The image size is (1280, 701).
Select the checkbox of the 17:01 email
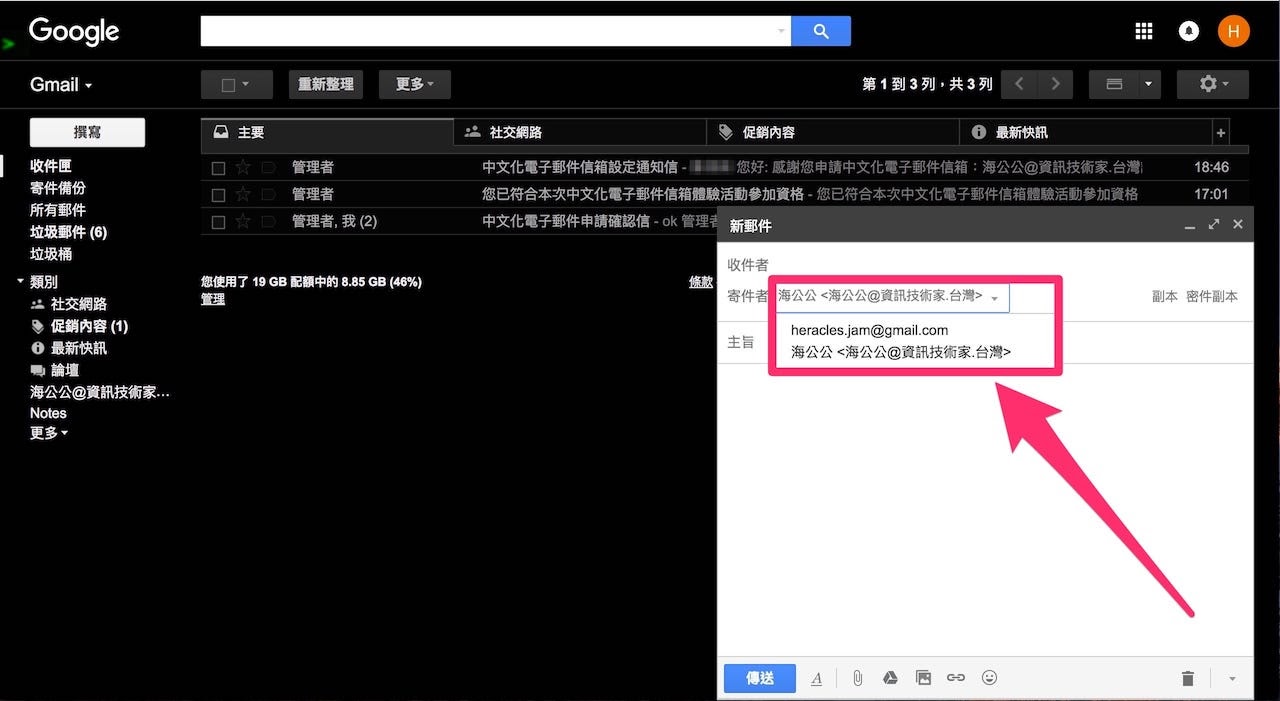pos(218,194)
